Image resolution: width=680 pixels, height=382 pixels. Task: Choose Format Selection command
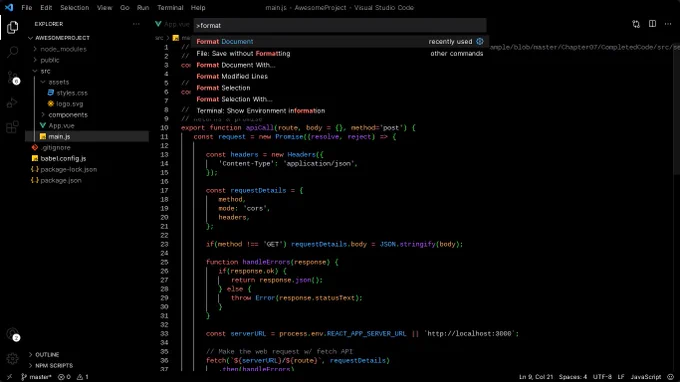(340, 88)
